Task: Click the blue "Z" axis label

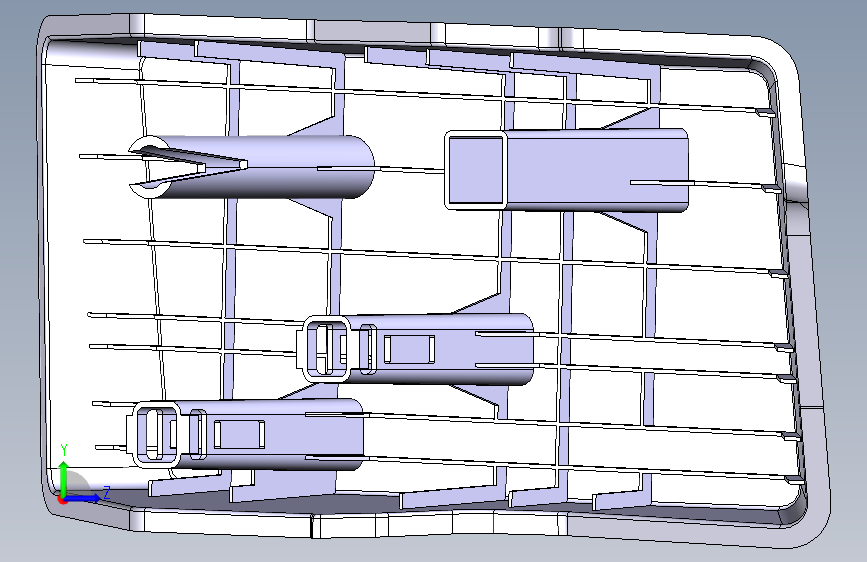Action: pos(107,492)
